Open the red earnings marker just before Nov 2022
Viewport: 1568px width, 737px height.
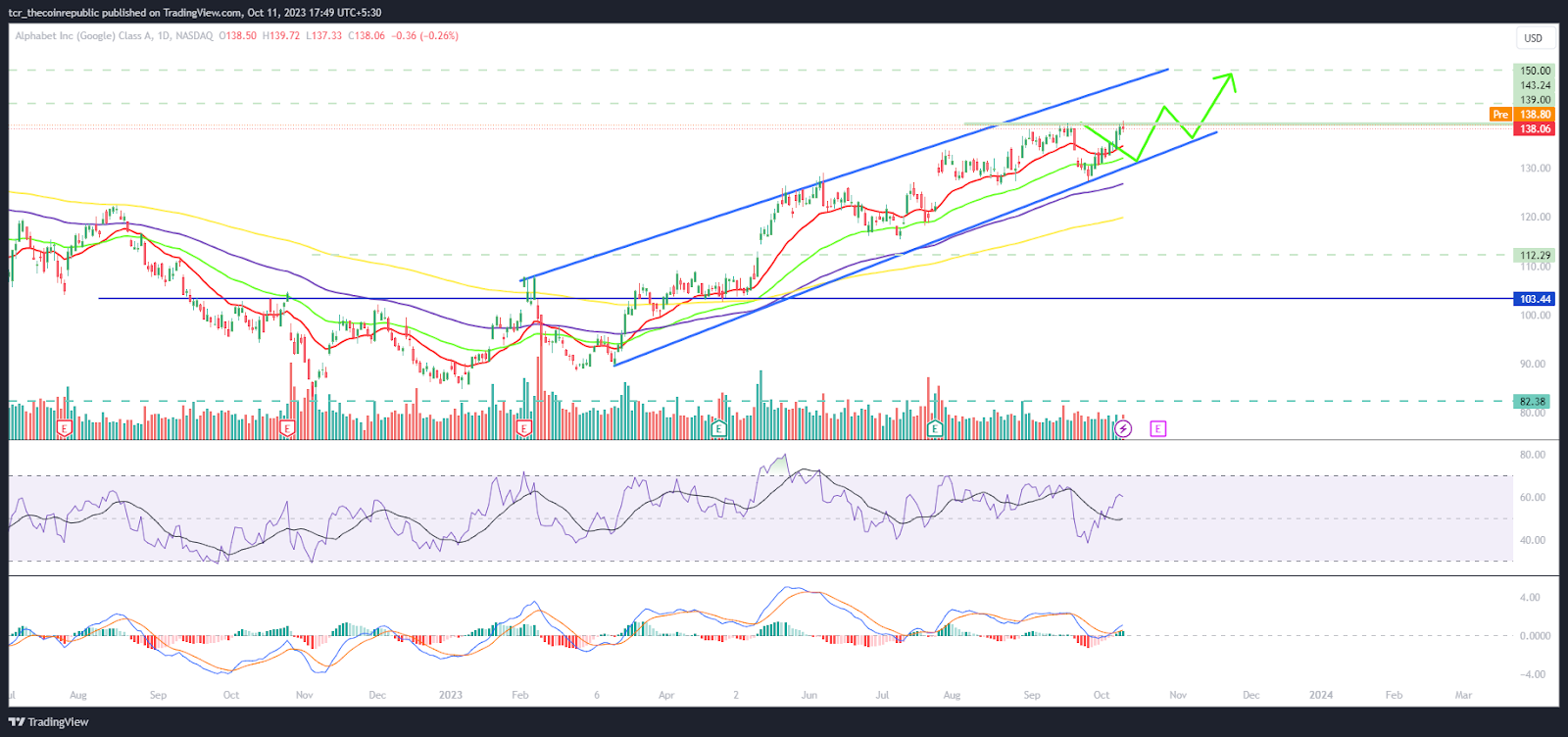288,428
